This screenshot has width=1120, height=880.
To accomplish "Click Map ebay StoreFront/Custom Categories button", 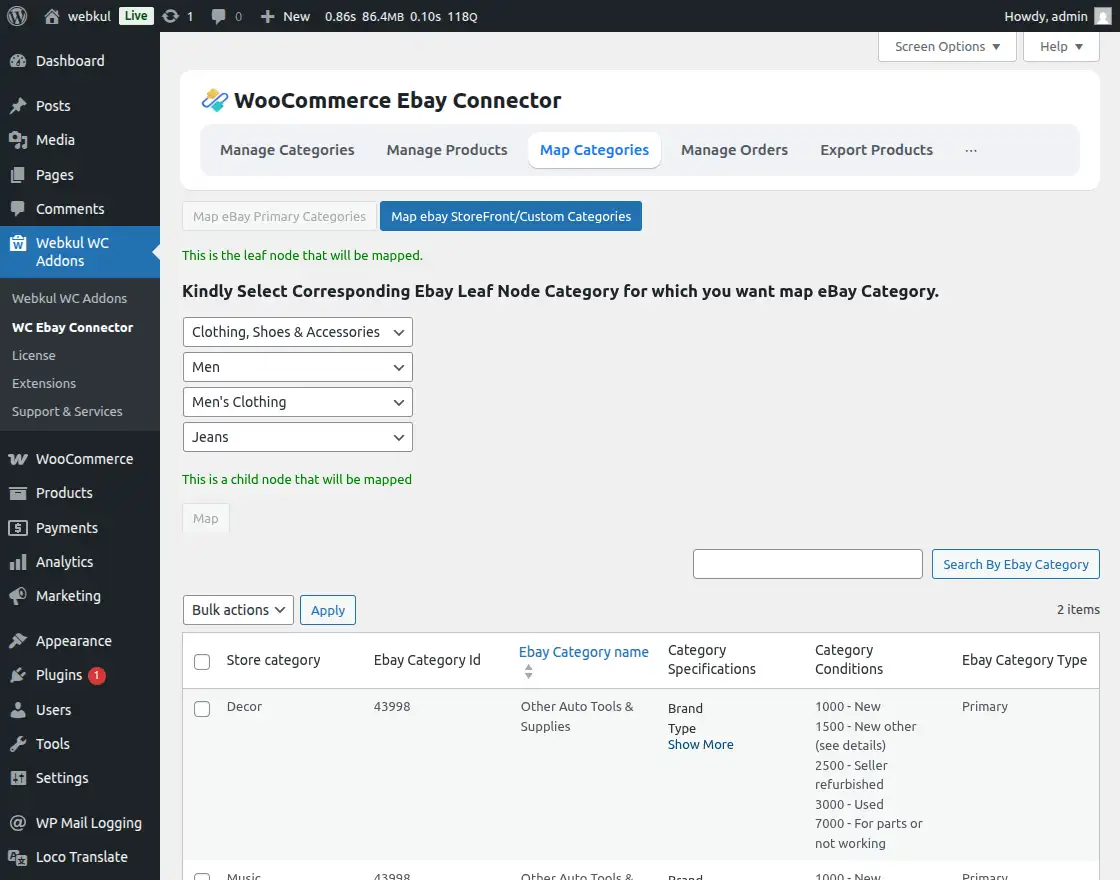I will click(511, 216).
